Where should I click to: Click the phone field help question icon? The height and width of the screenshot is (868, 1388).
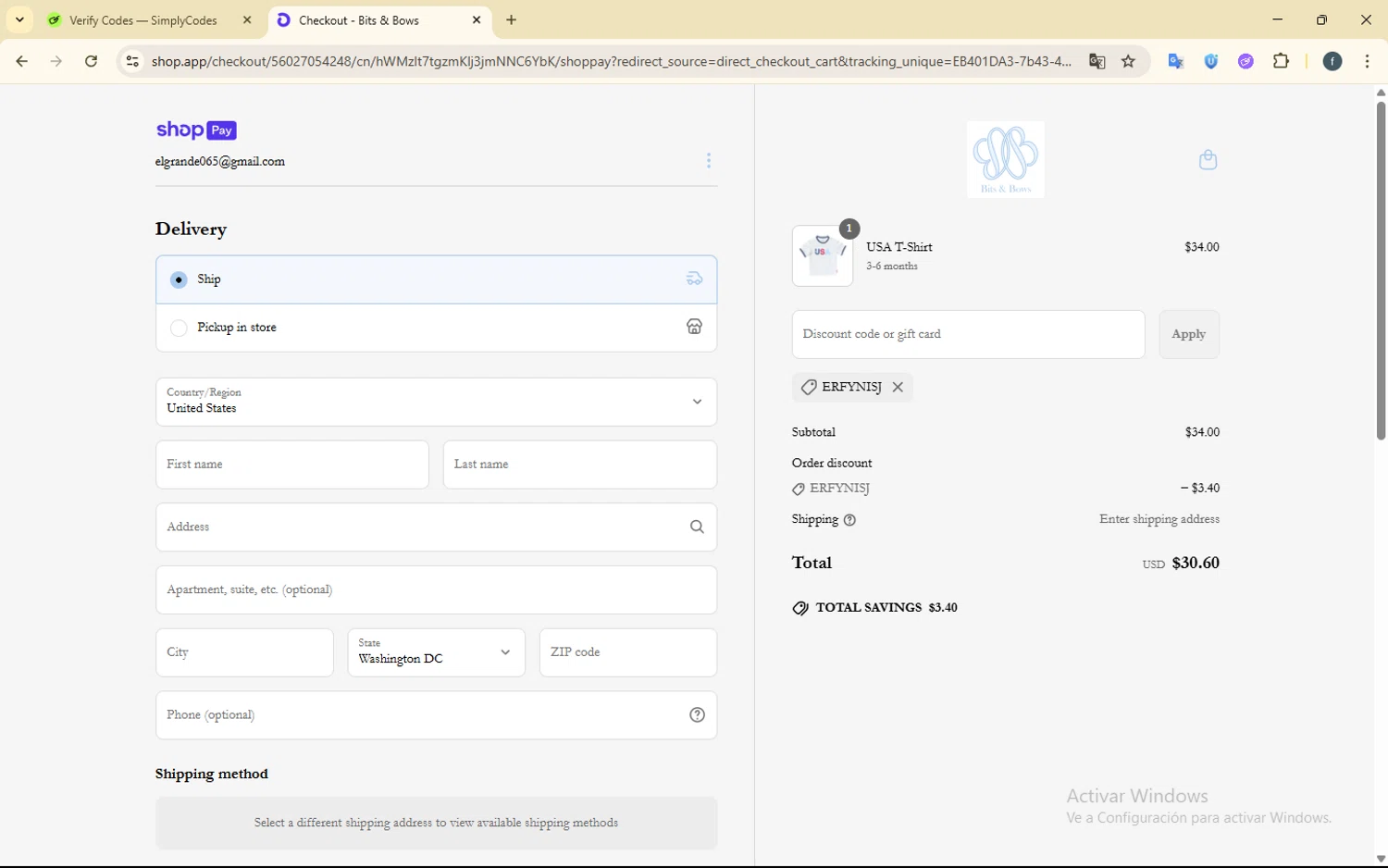tap(698, 714)
